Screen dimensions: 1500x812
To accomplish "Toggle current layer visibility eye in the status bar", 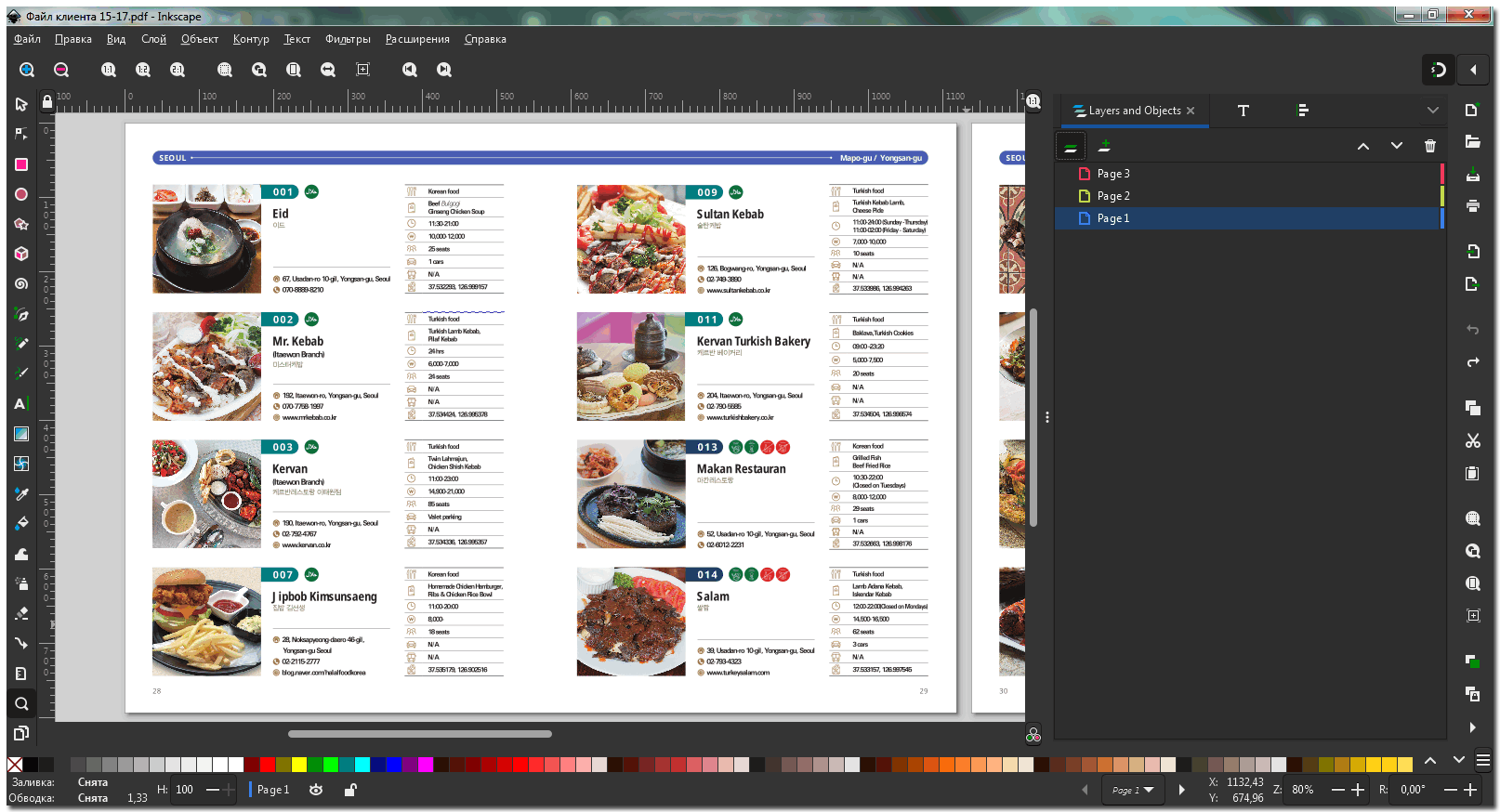I will tap(316, 790).
